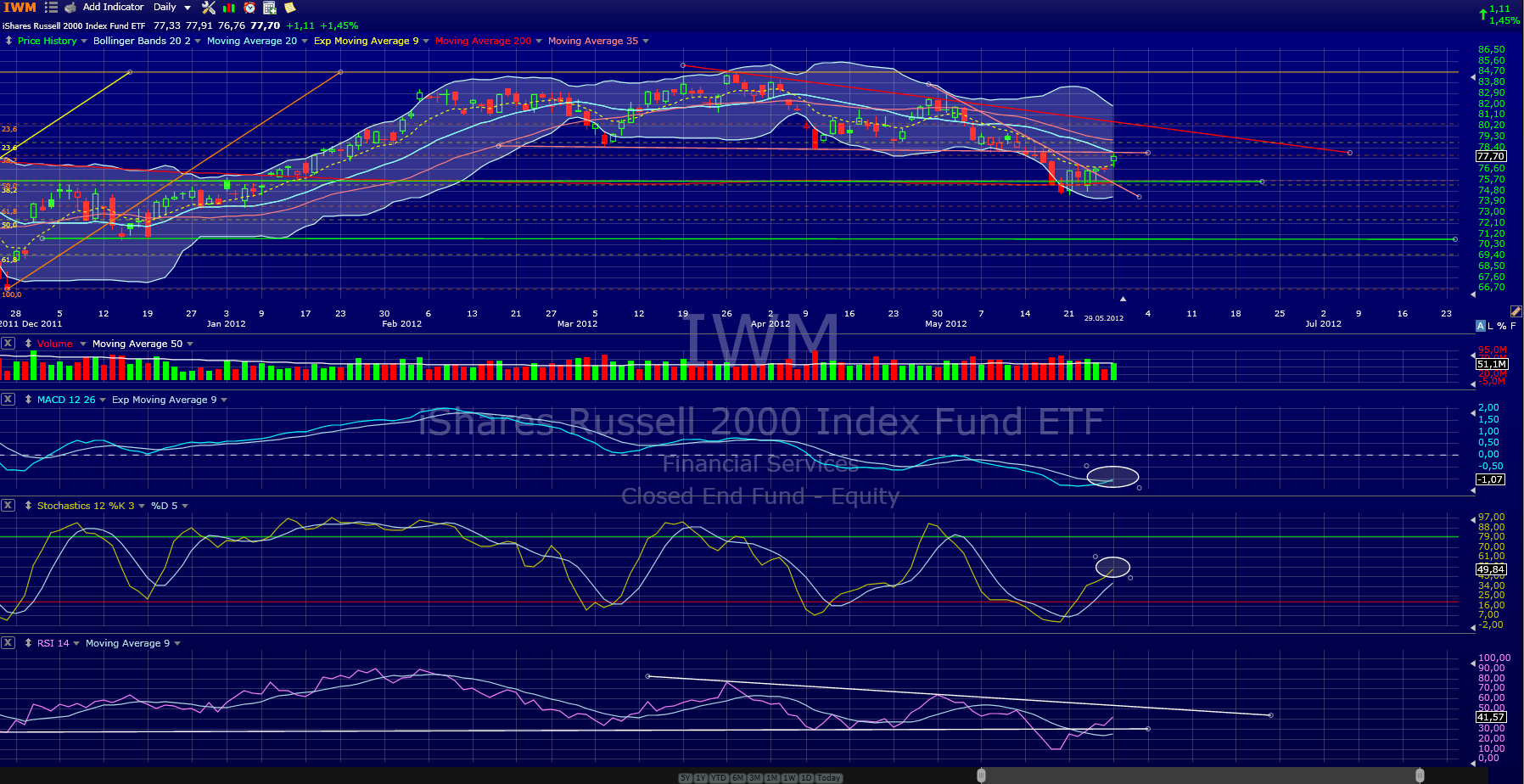
Task: Click the candlestick chart style icon
Action: (229, 8)
